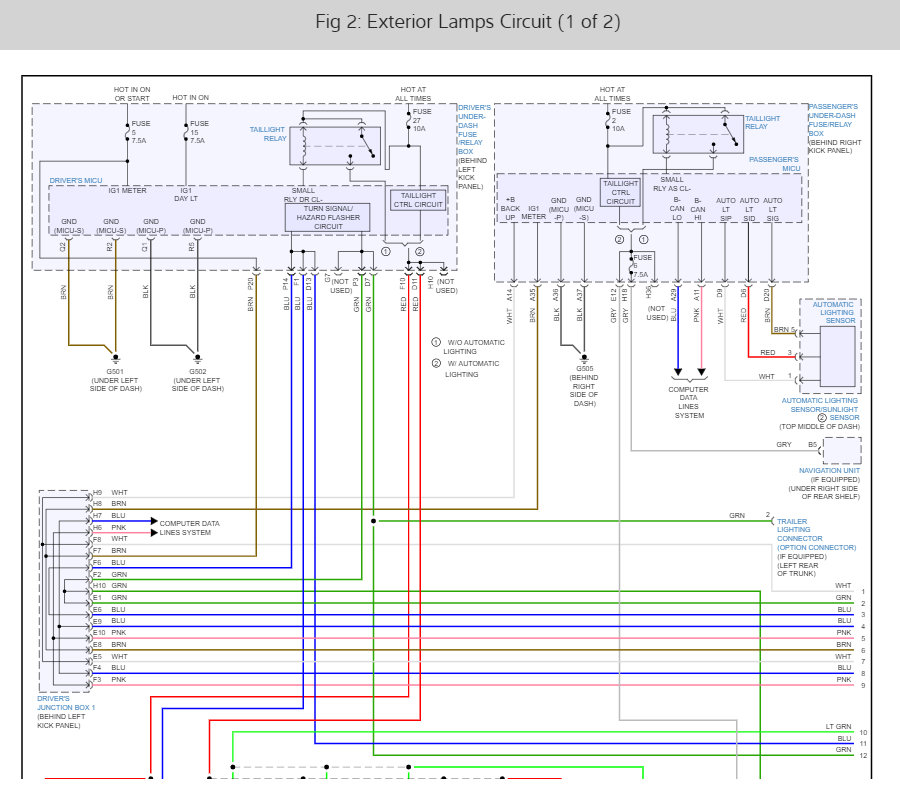Screen dimensions: 900x810
Task: Select the "FUSE 6 7.5A" label
Action: tap(642, 266)
